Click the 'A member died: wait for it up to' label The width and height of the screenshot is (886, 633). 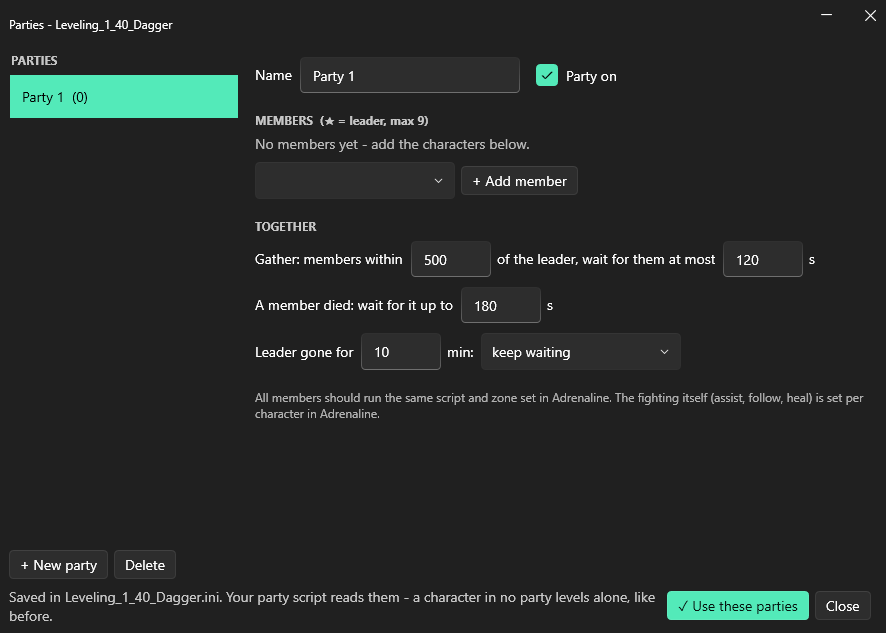point(354,306)
